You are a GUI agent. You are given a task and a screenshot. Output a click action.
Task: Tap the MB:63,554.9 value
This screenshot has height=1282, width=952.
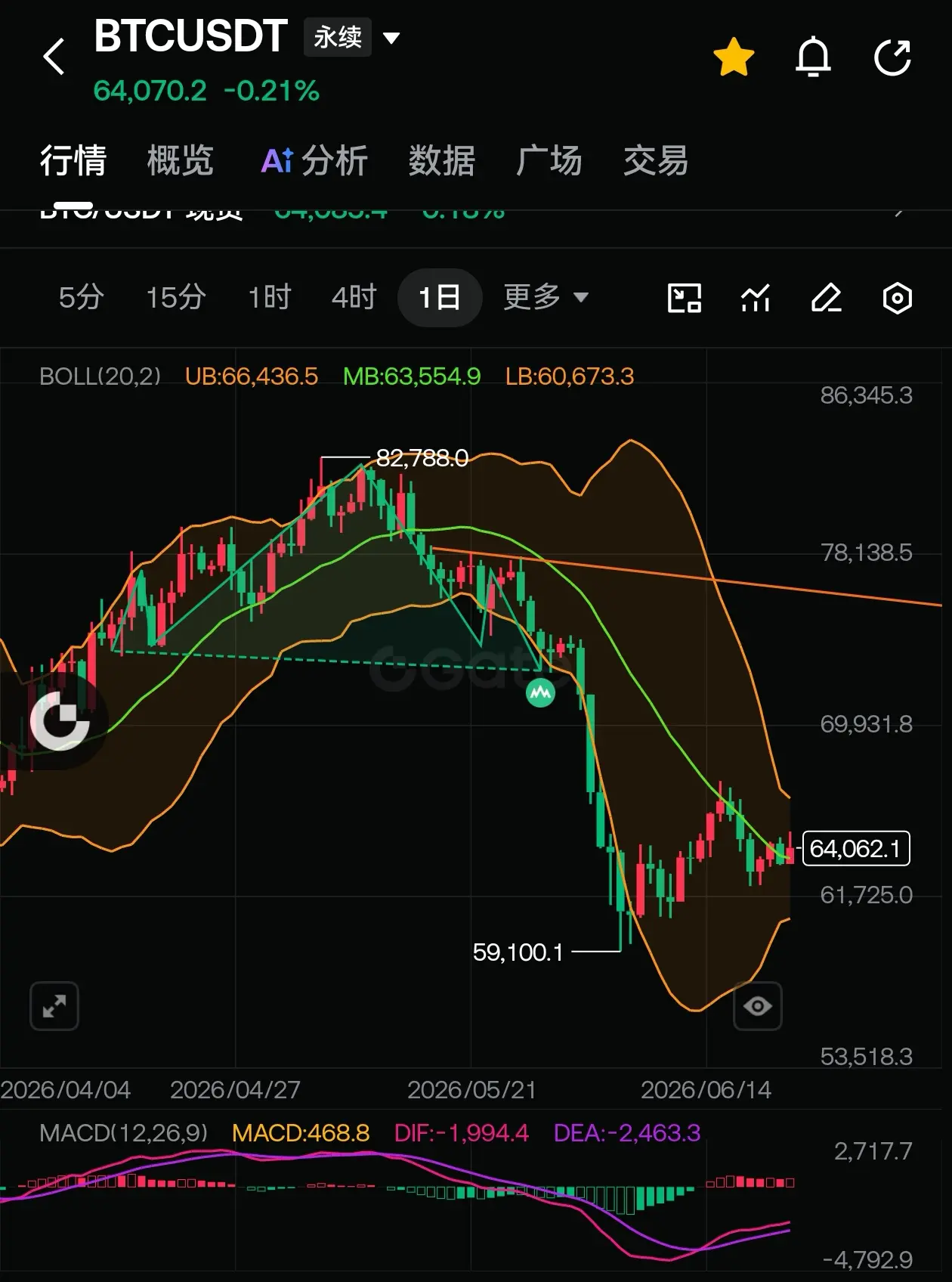[412, 376]
